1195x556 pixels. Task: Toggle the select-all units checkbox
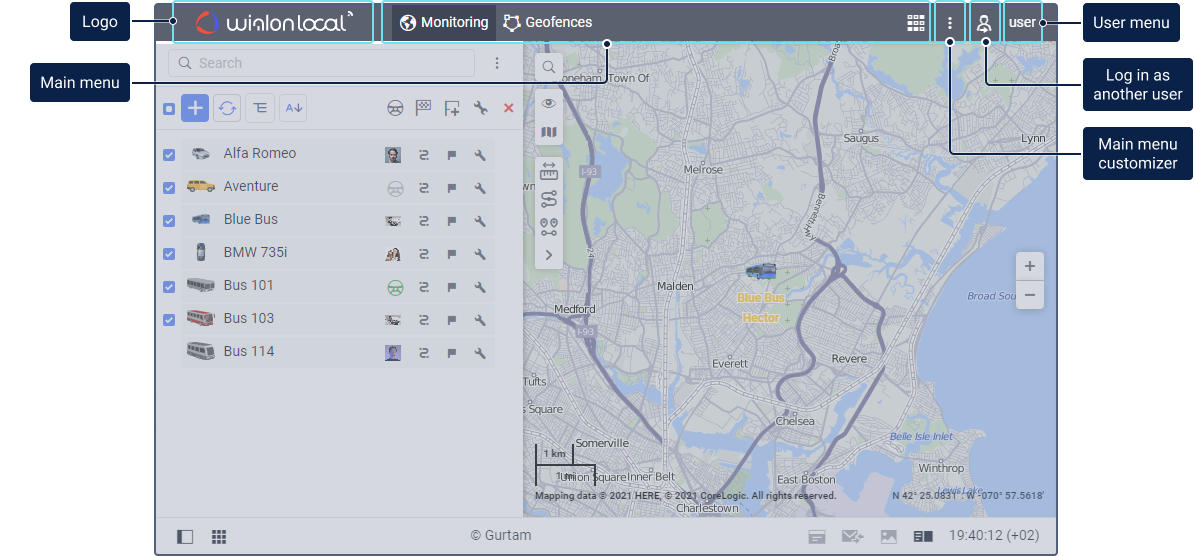169,109
